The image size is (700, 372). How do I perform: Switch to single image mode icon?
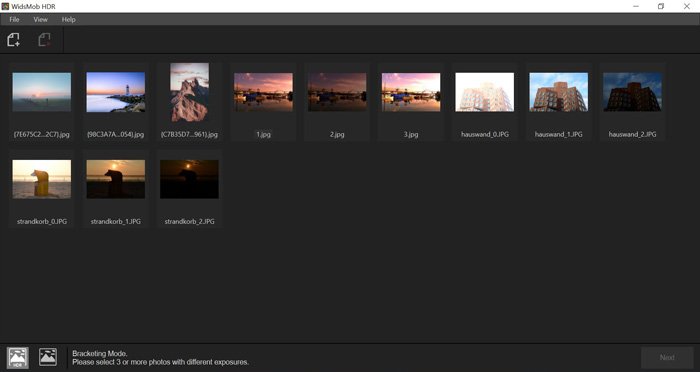(48, 357)
